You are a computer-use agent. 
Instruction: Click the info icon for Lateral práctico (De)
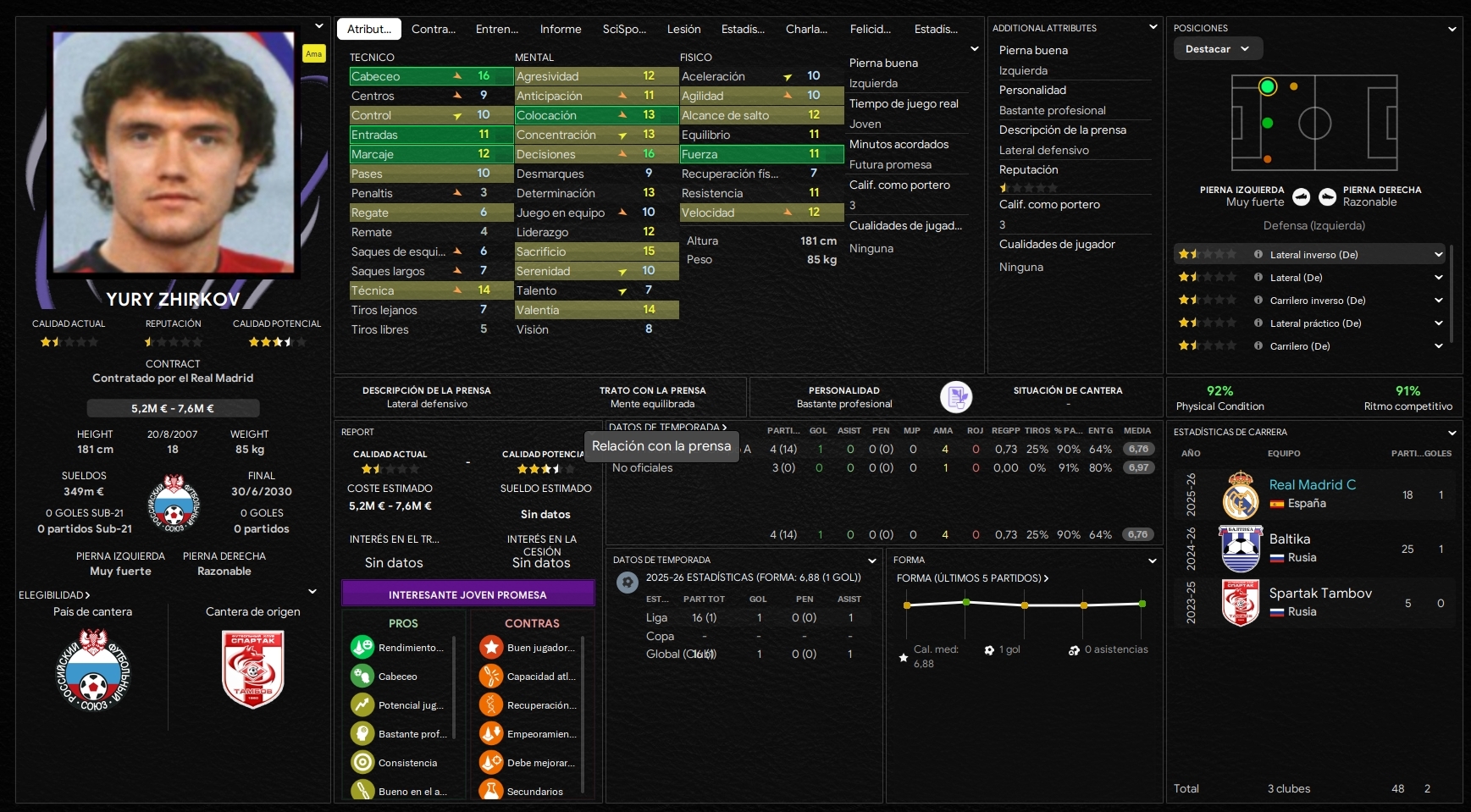click(1258, 323)
